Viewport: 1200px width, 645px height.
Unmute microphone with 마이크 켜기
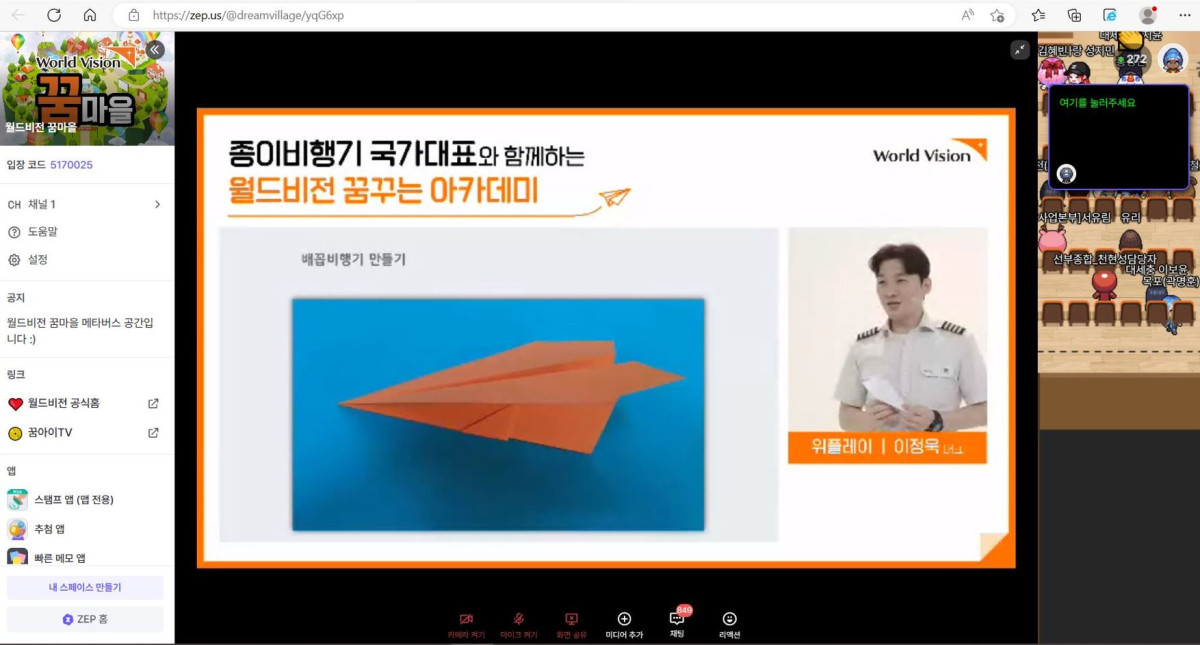(519, 625)
